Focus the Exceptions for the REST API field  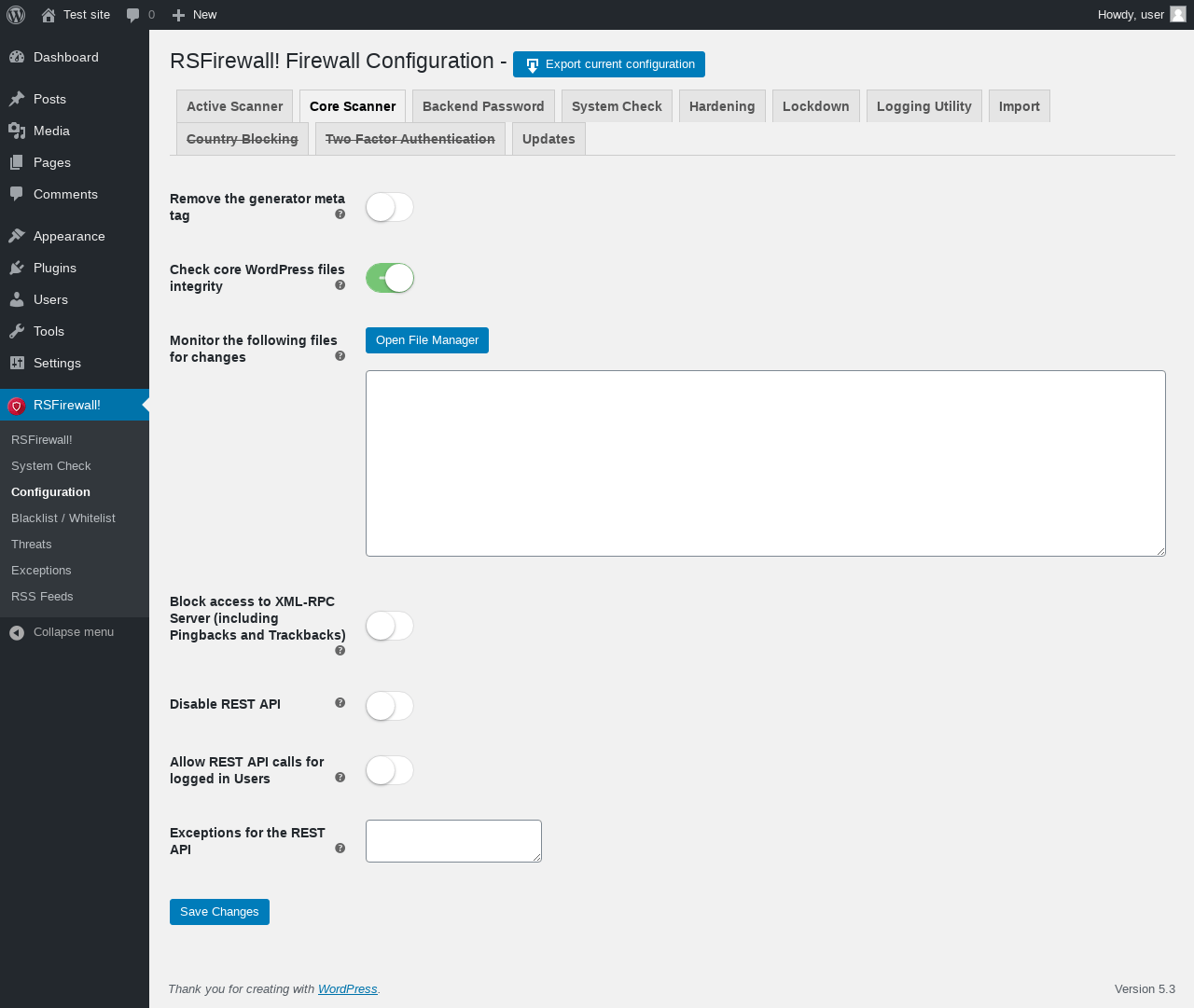[x=453, y=841]
